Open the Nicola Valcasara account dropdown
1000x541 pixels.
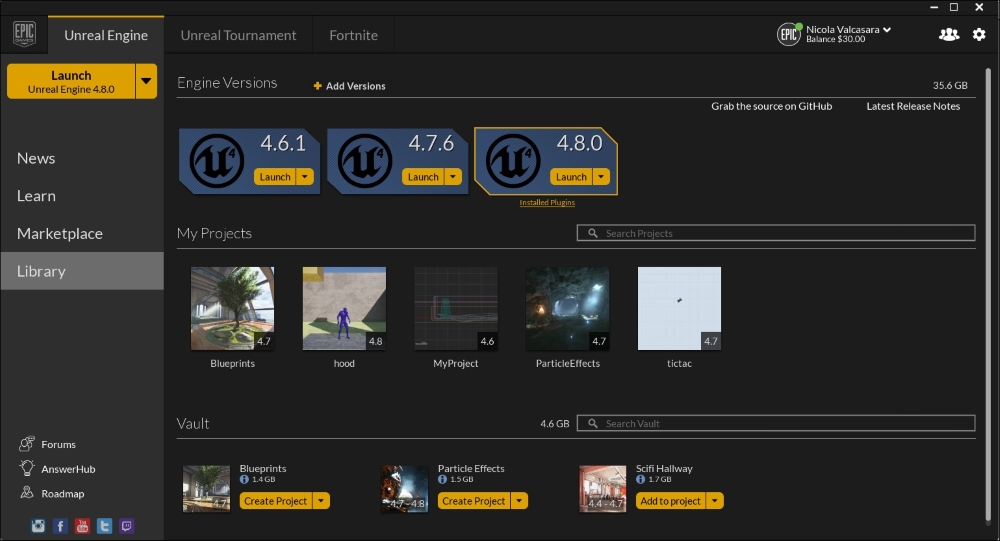click(887, 29)
